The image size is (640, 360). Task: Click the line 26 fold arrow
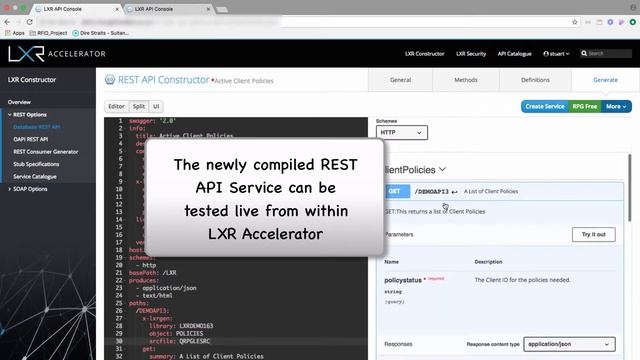coord(125,311)
